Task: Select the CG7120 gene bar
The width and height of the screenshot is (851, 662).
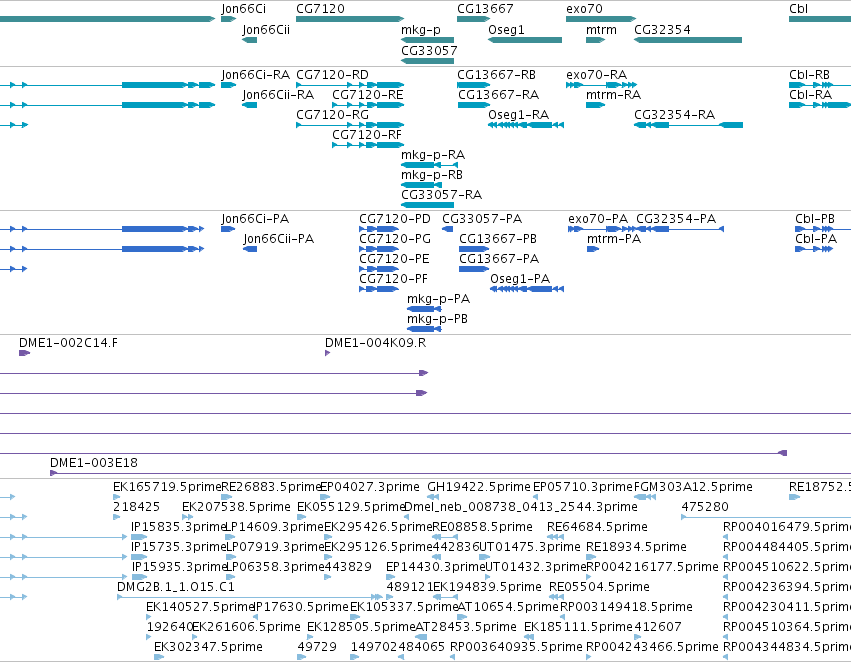Action: [x=350, y=19]
